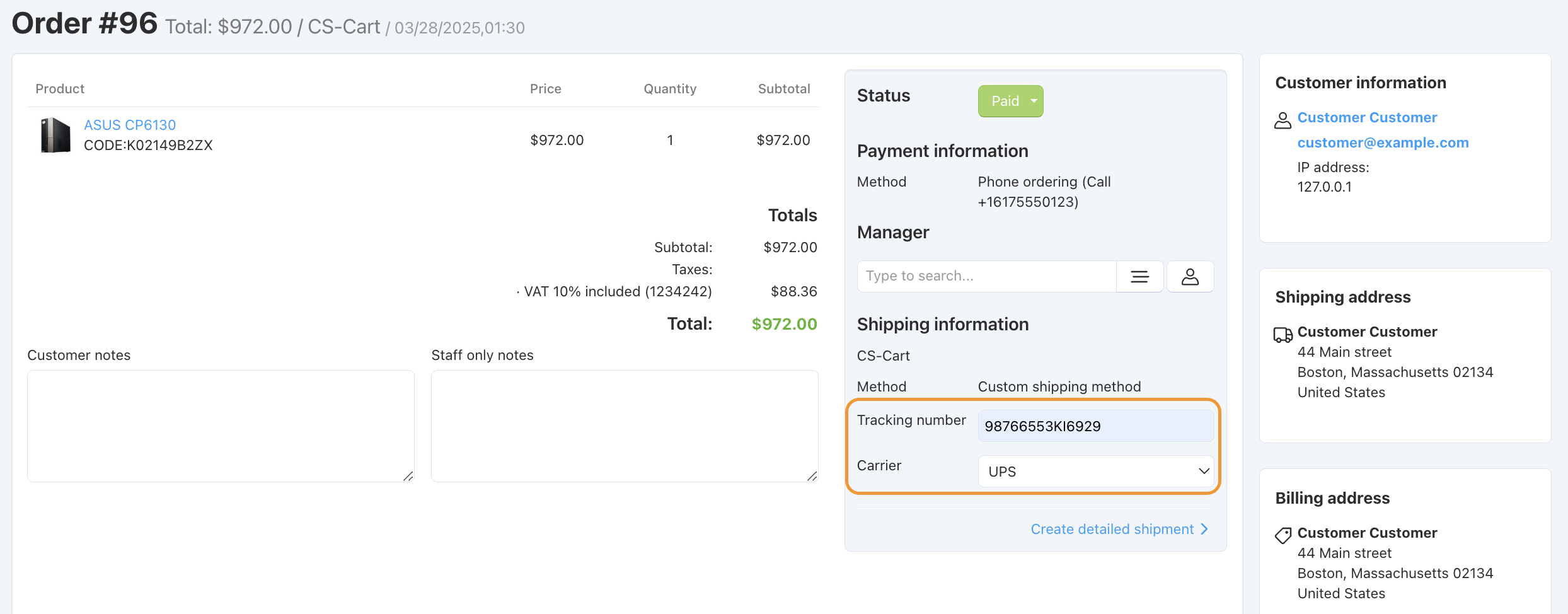Click the 44 Main street shipping address line
Screen dimensions: 1568x614
tap(1344, 352)
